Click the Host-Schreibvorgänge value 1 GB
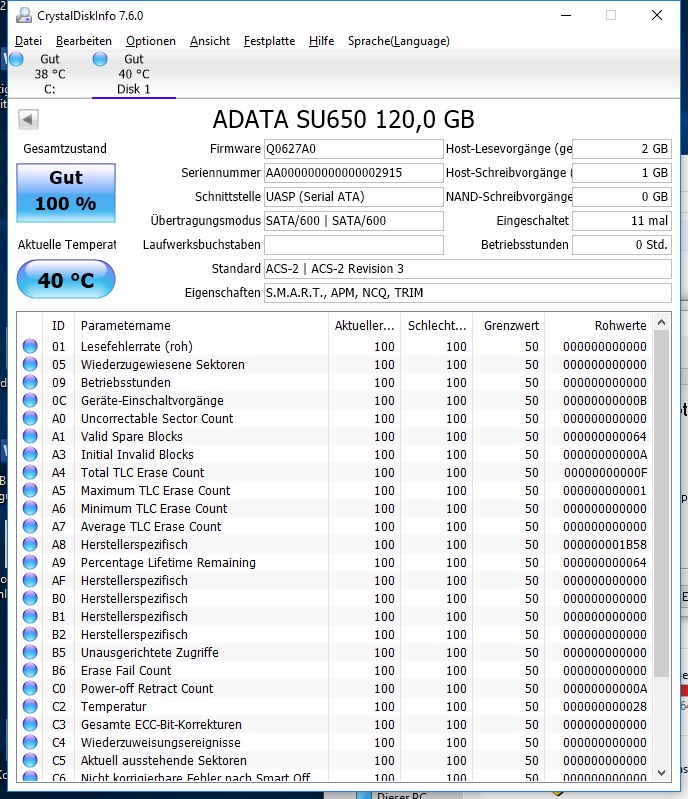688x799 pixels. click(x=622, y=173)
